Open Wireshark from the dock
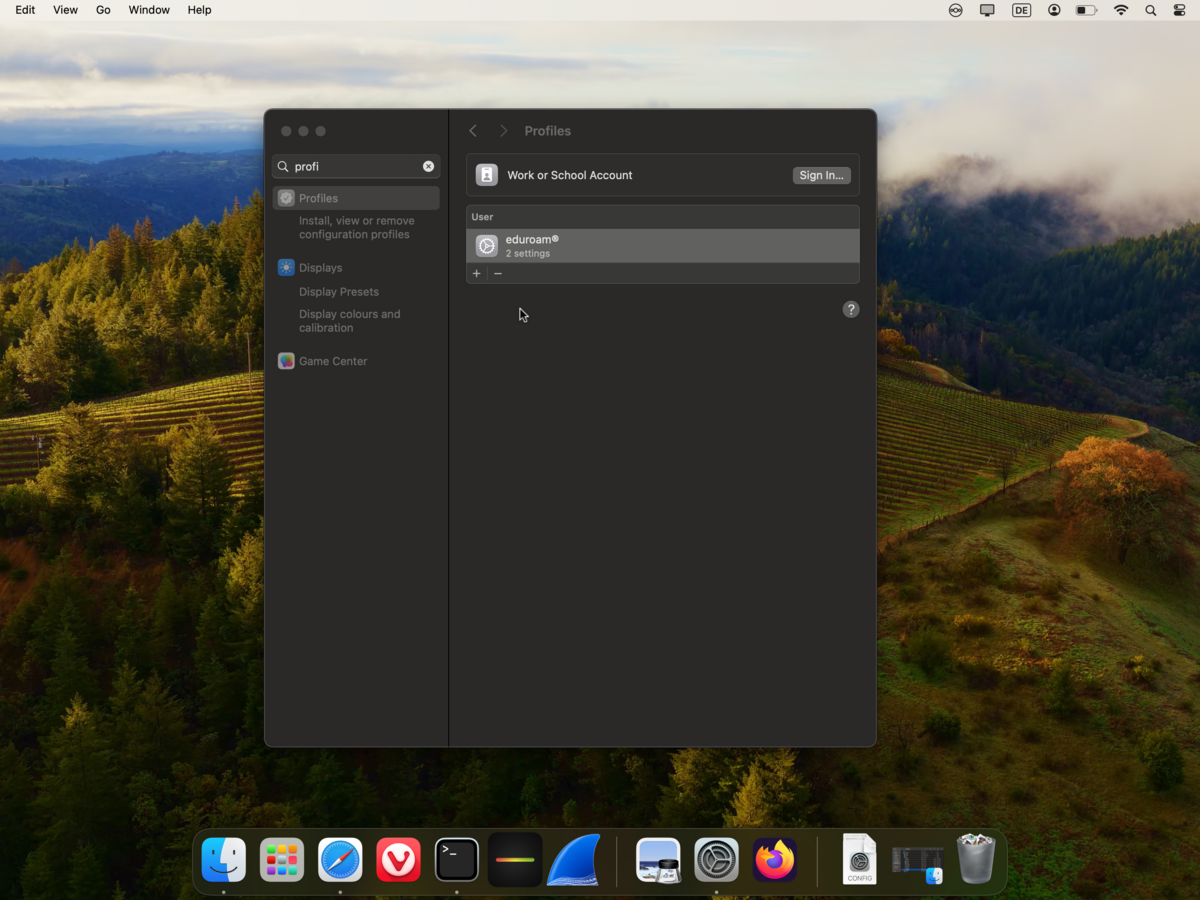 [x=574, y=860]
